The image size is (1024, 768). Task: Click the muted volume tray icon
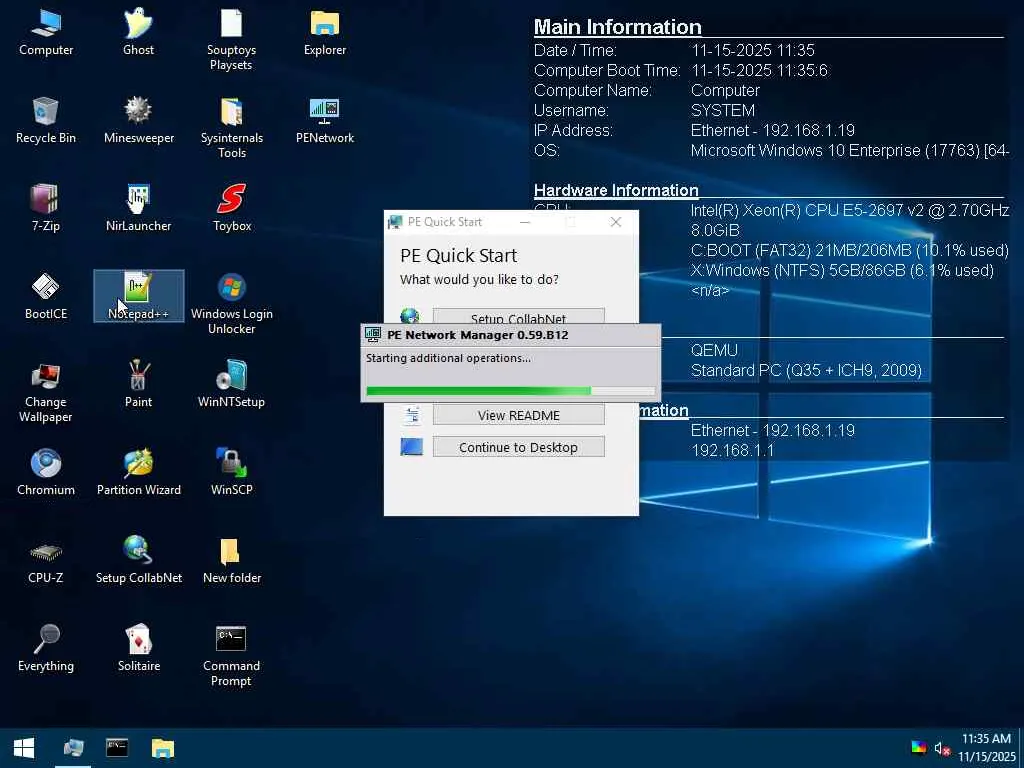click(x=941, y=748)
